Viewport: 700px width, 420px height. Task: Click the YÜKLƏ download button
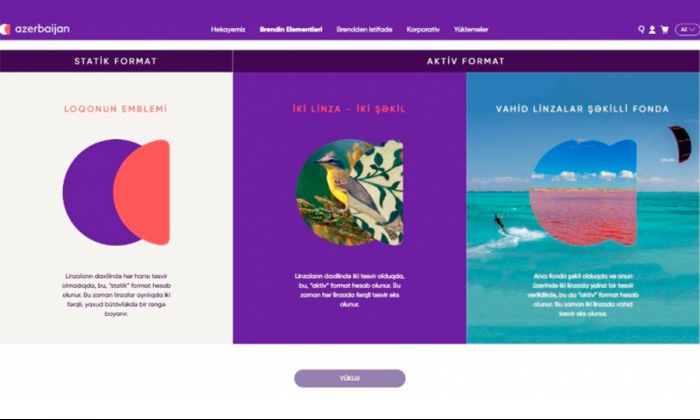coord(350,378)
